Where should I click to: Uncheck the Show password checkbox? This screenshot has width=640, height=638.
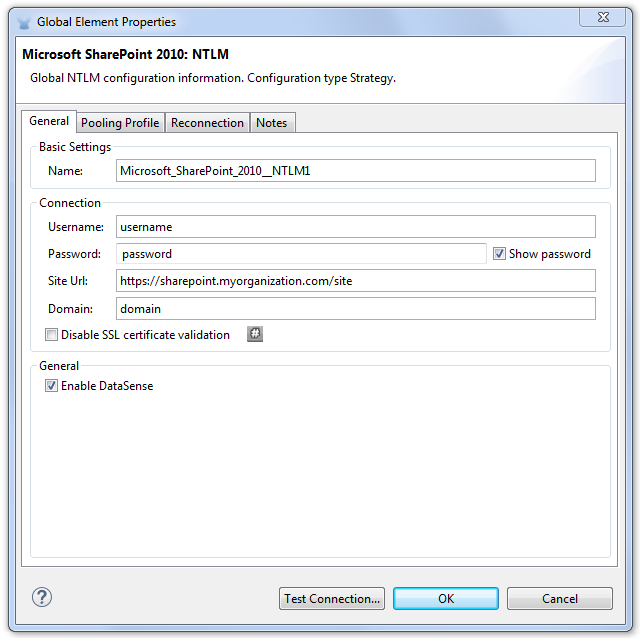click(499, 253)
